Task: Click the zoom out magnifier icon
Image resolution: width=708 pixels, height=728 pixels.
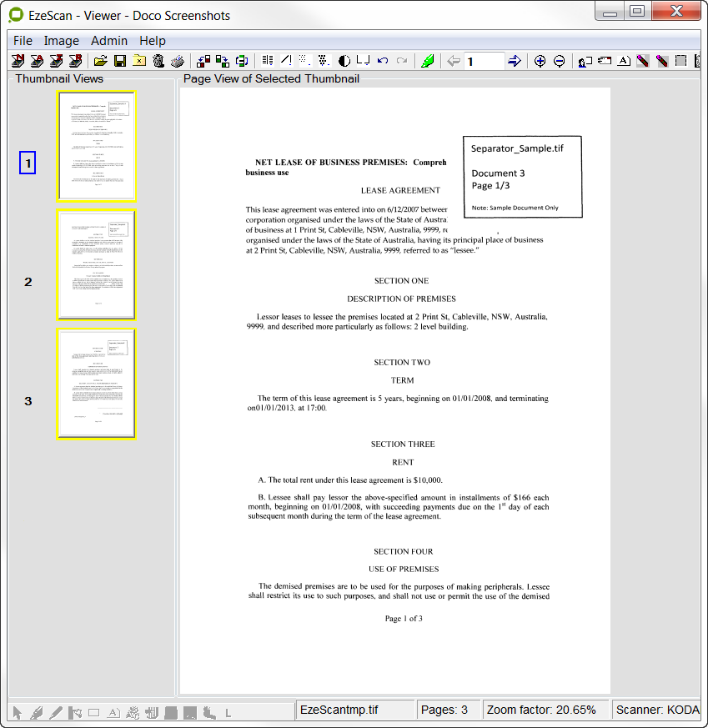Action: [559, 61]
